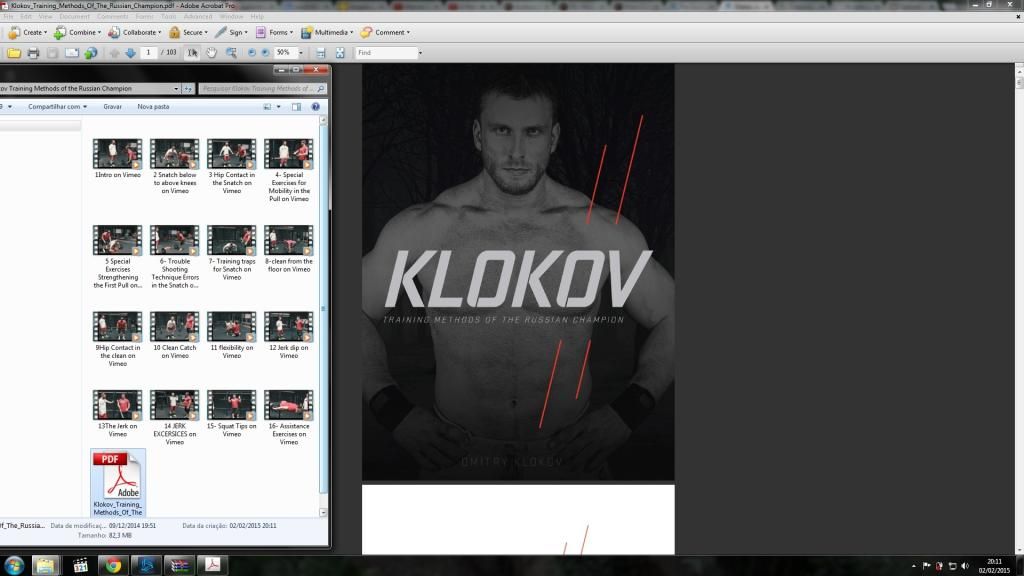Click the Print icon in Acrobat
Viewport: 1024px width, 576px height.
pos(33,53)
